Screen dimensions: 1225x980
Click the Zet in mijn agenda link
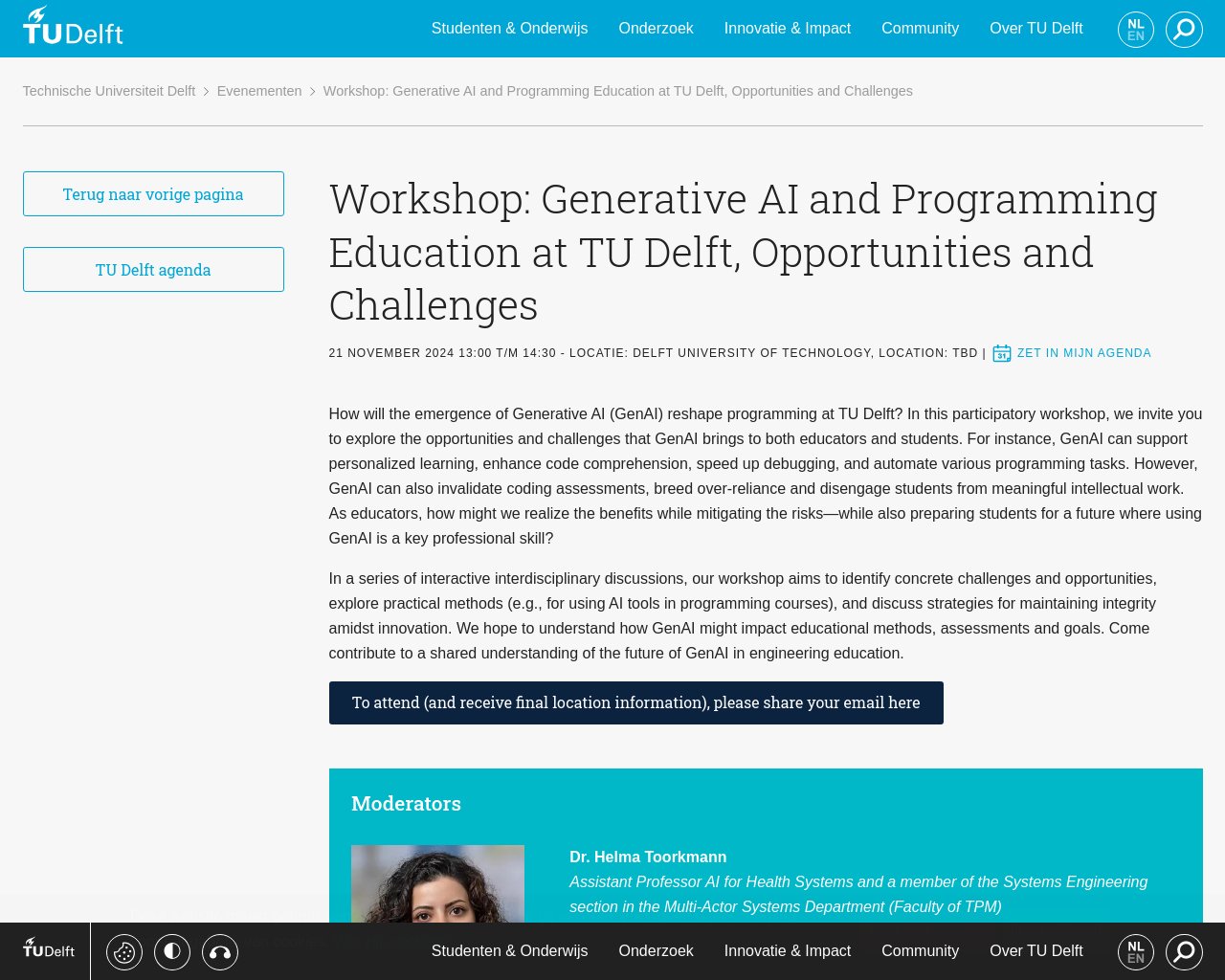pyautogui.click(x=1083, y=353)
